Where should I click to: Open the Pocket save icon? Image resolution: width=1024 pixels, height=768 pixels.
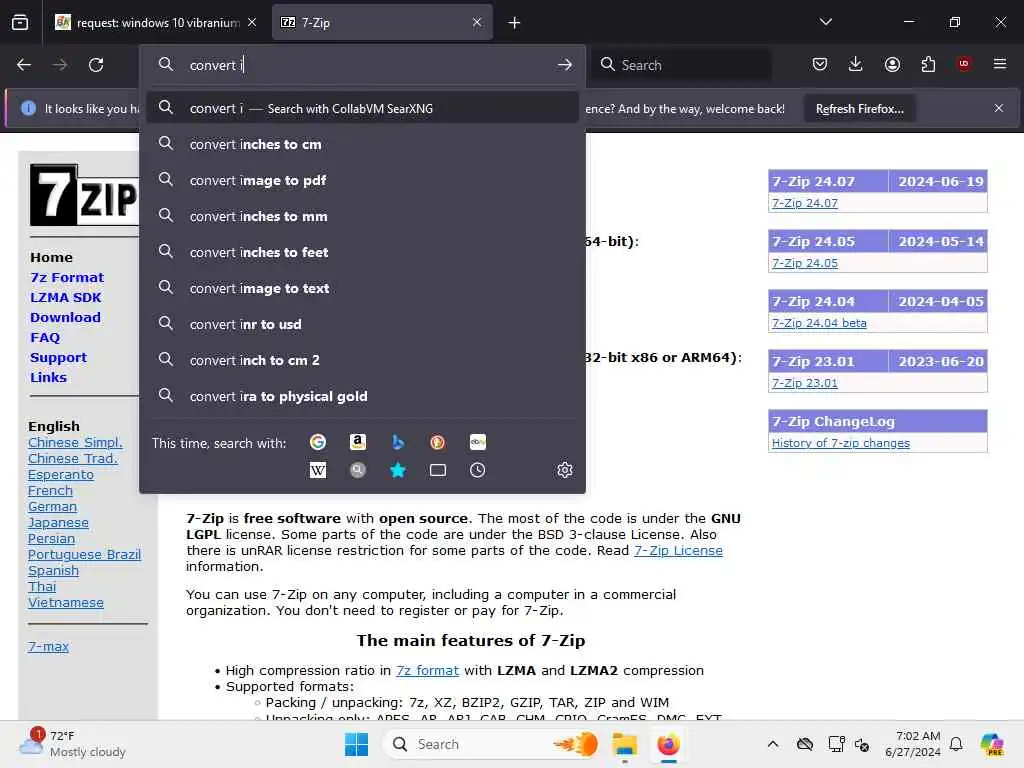click(820, 64)
